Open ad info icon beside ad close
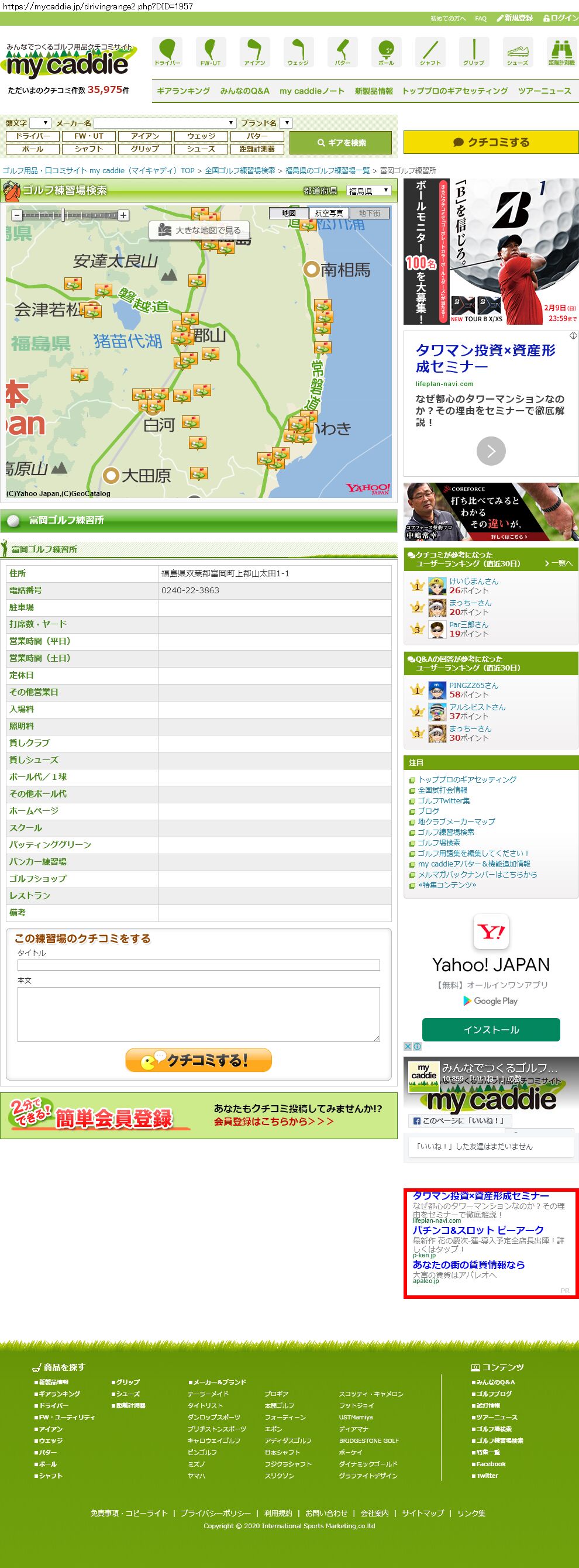Viewport: 579px width, 1568px height. coord(417,1046)
